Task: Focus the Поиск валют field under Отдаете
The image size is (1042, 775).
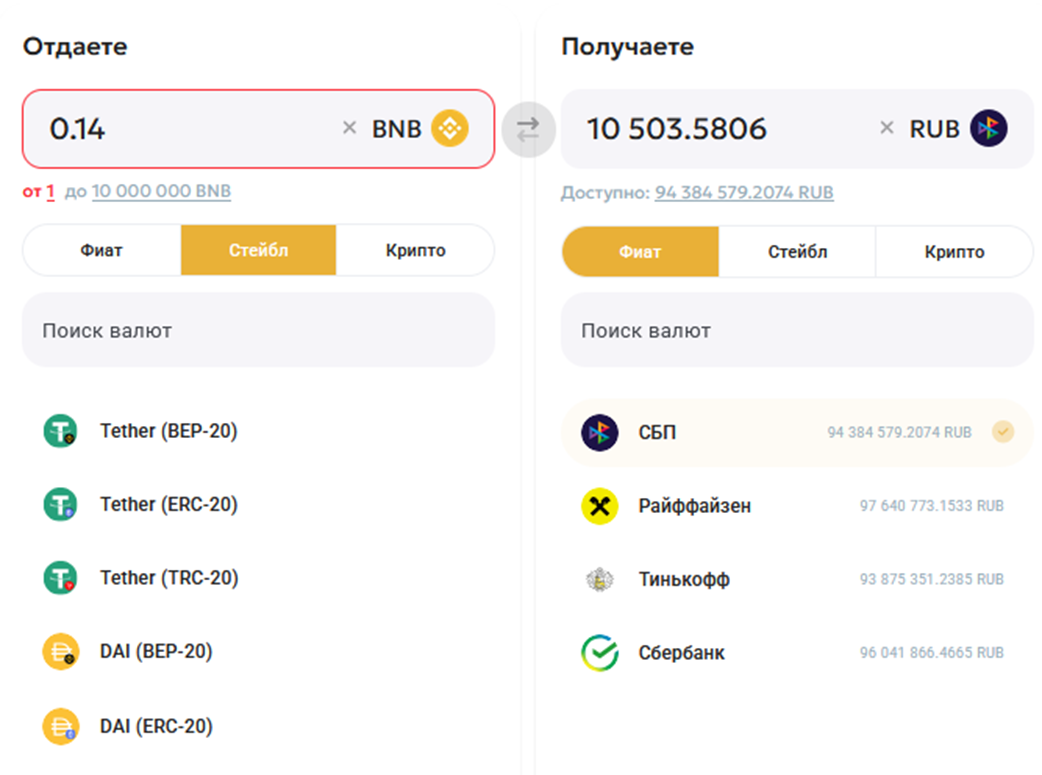Action: coord(258,330)
